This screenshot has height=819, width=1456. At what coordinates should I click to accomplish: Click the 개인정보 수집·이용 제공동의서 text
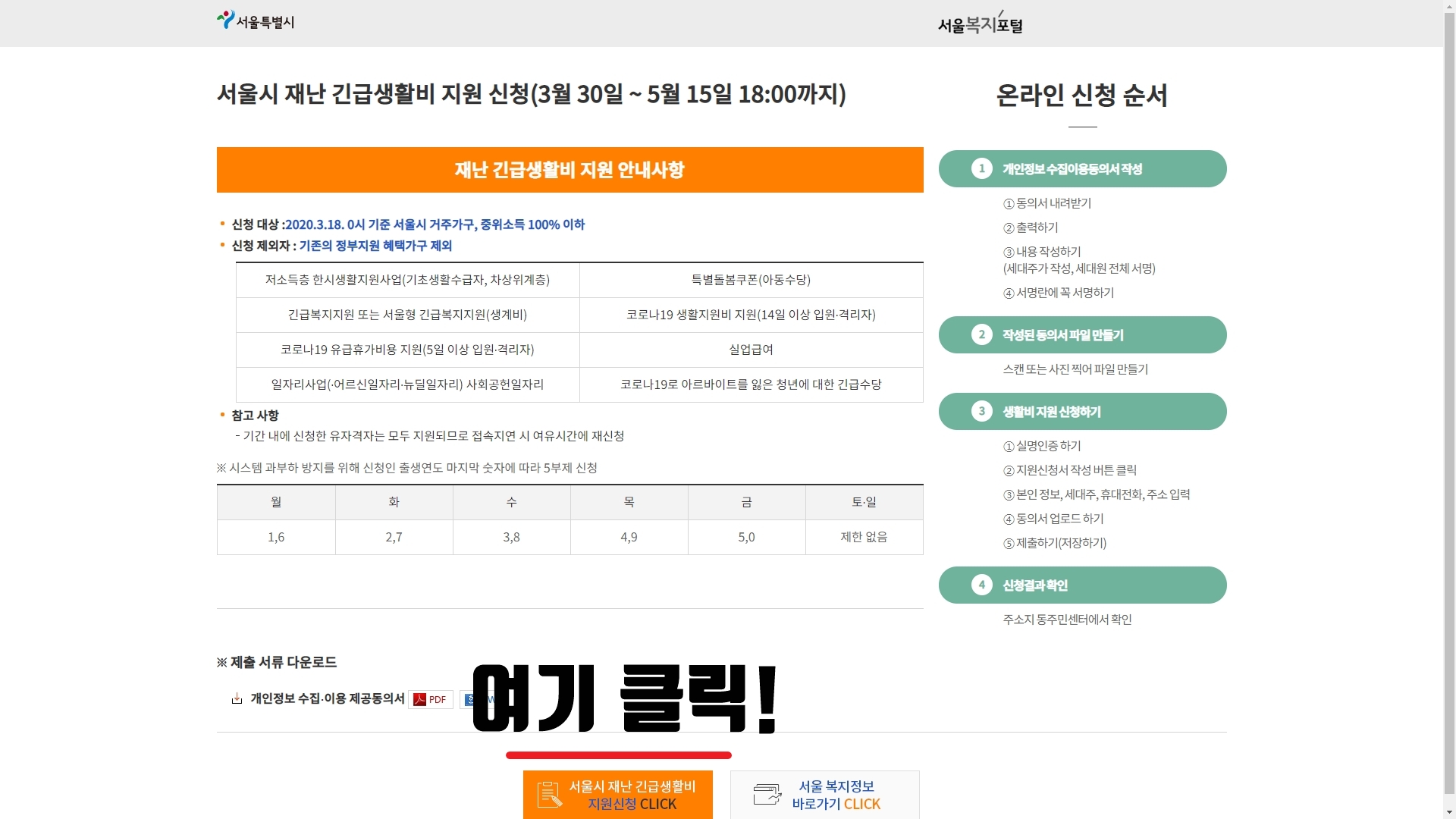327,698
